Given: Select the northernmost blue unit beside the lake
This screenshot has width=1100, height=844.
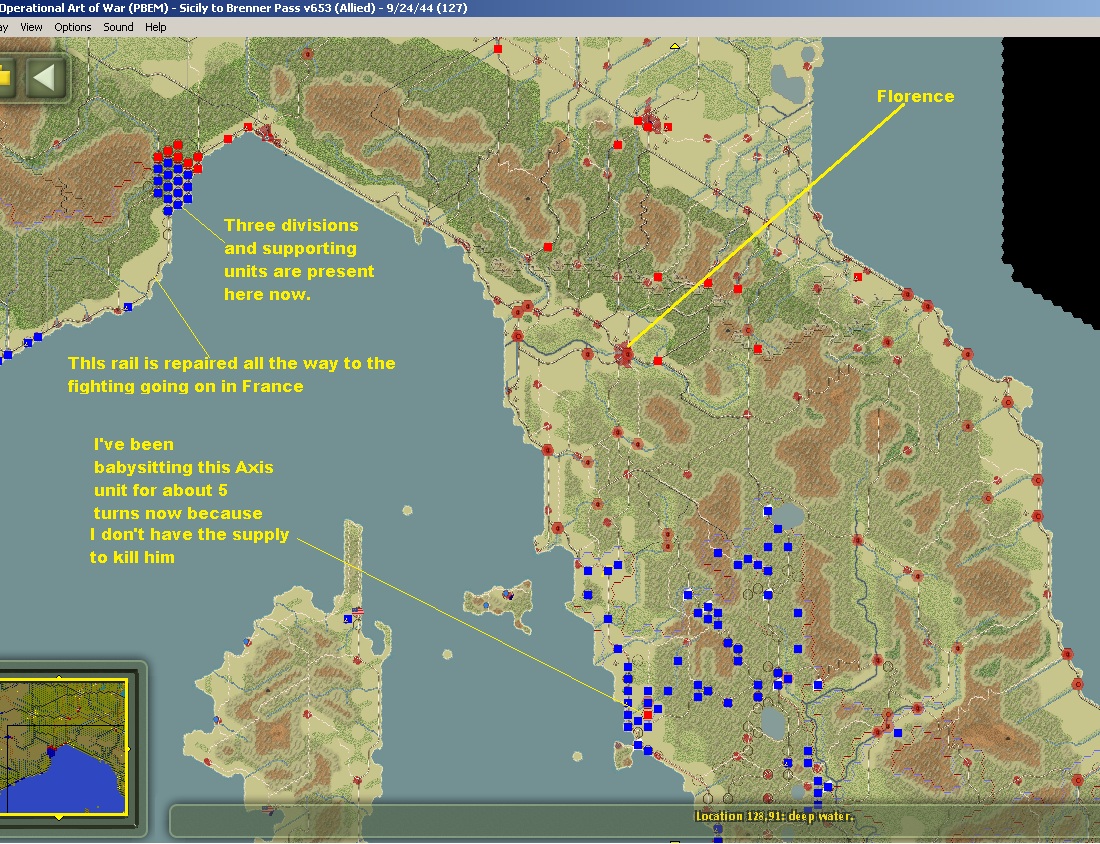Looking at the screenshot, I should 767,511.
